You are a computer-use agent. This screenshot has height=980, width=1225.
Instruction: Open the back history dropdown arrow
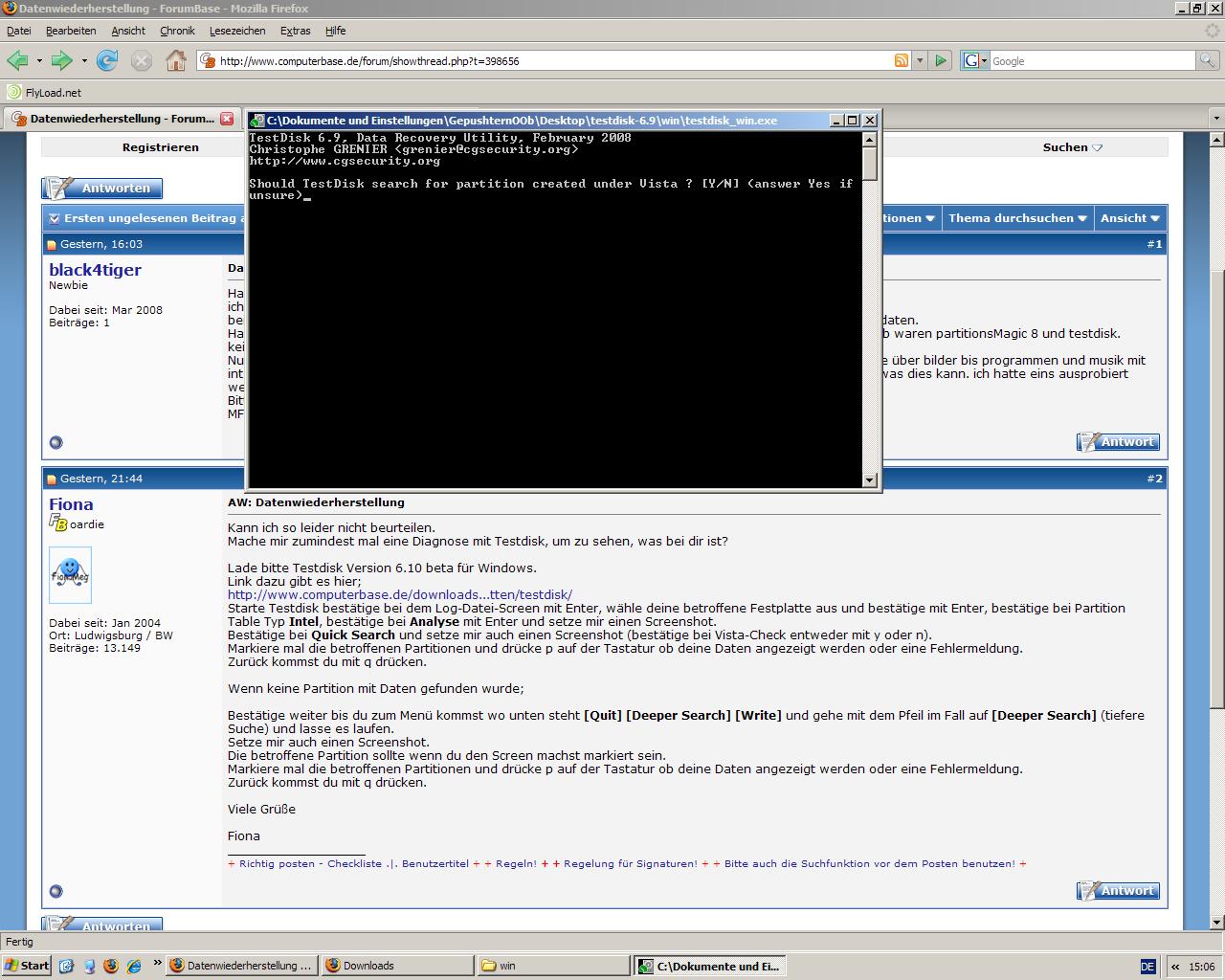pyautogui.click(x=39, y=60)
